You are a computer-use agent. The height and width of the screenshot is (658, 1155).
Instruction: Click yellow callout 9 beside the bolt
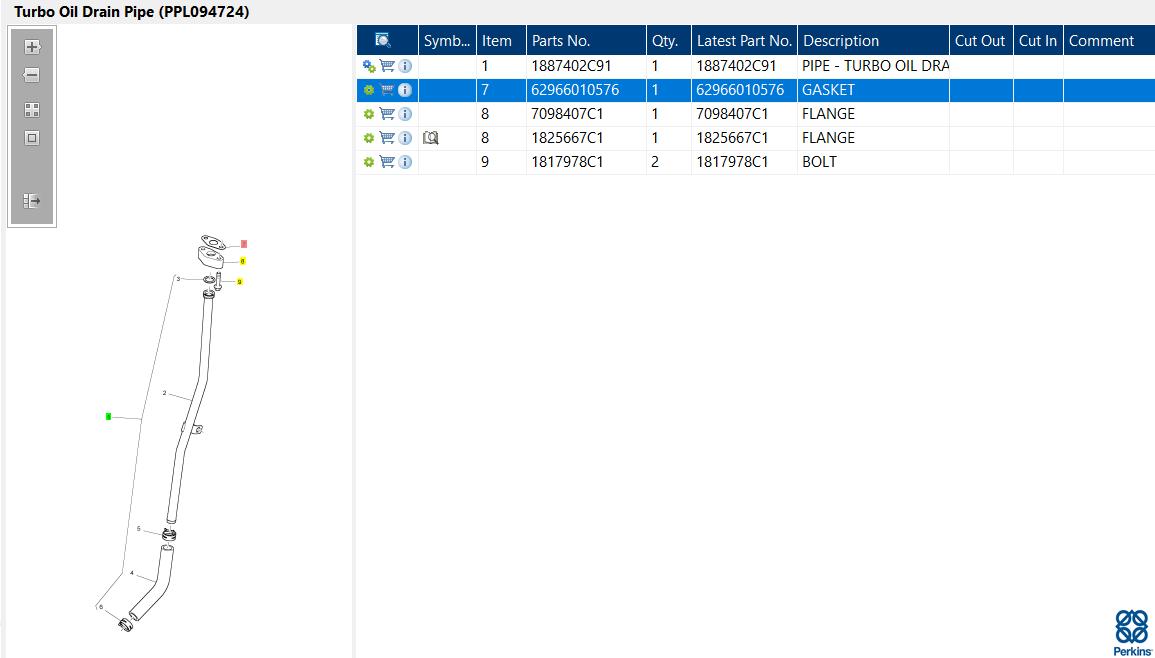point(240,281)
